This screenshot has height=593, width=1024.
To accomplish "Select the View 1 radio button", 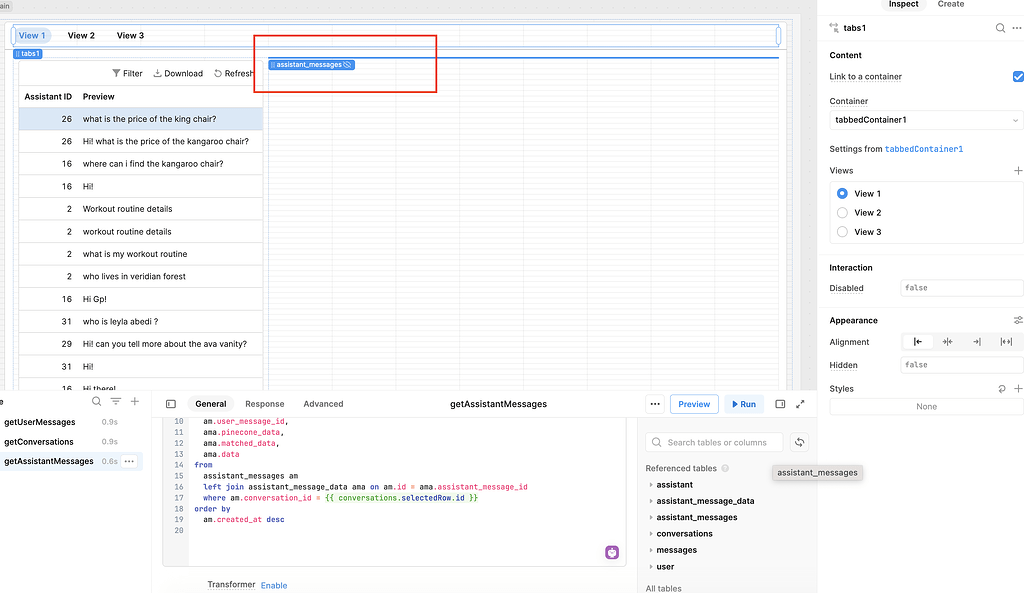I will [x=842, y=193].
